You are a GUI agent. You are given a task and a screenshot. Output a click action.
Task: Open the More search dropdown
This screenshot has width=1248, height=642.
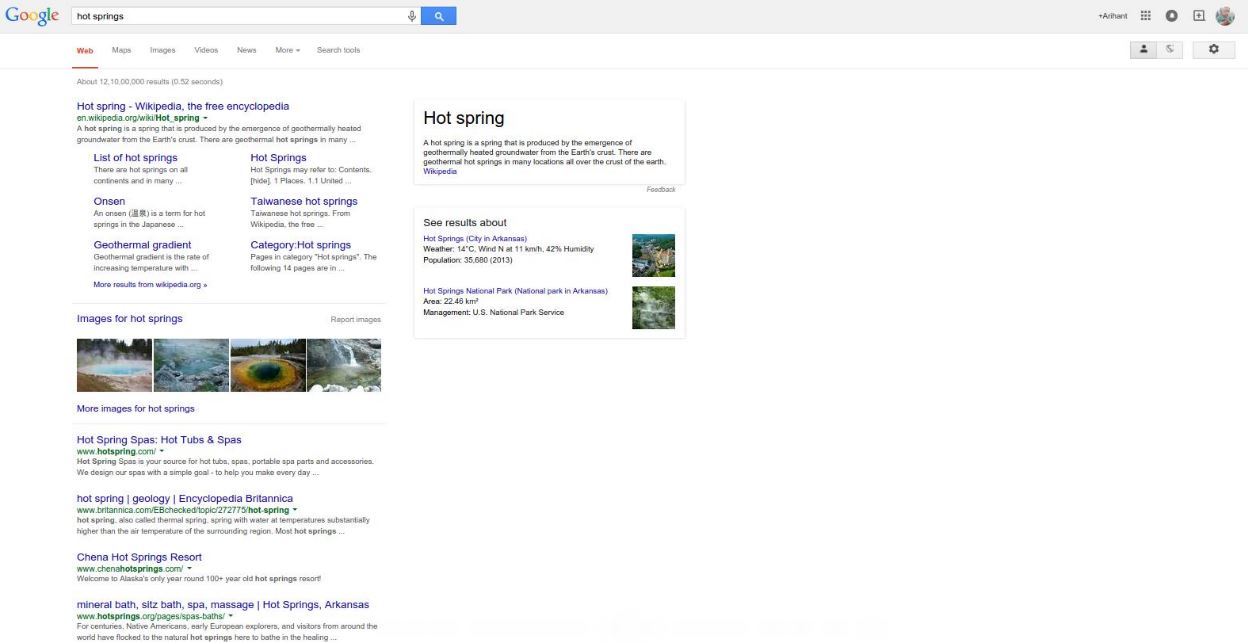287,49
